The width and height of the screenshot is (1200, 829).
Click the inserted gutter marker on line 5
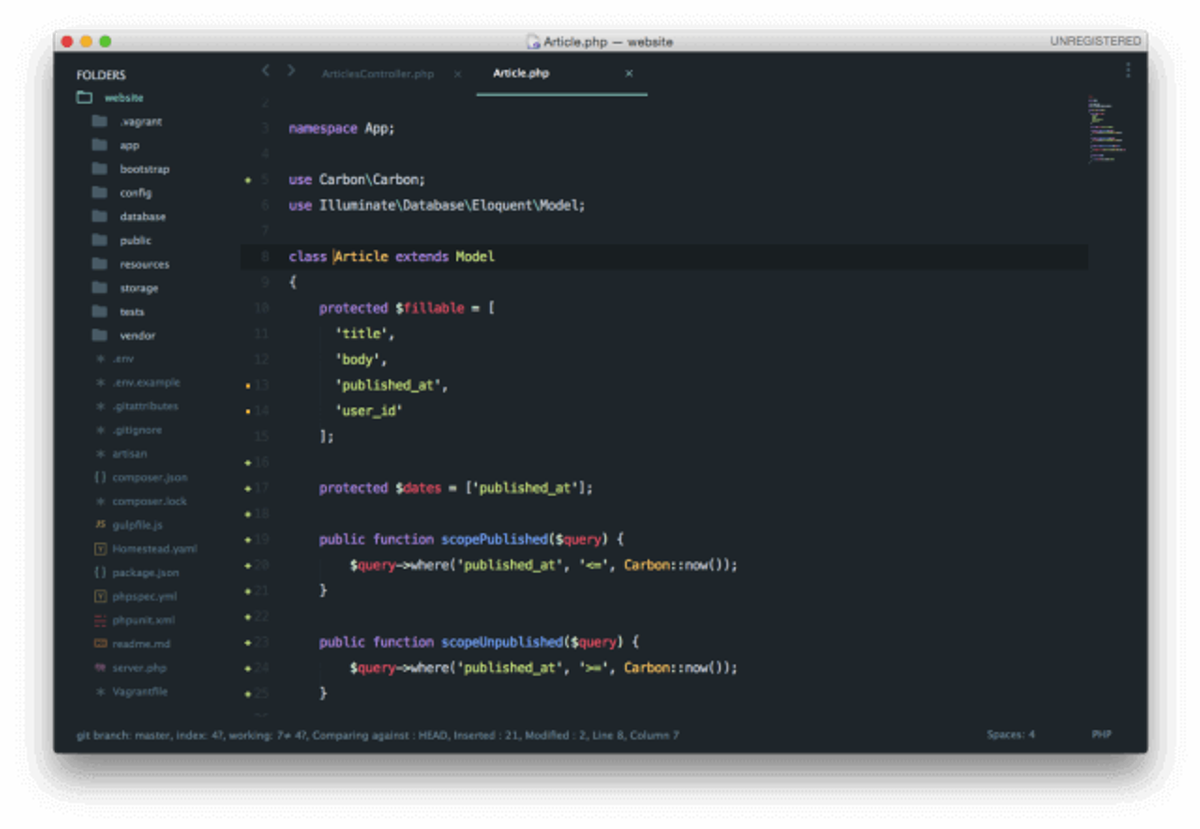(248, 180)
